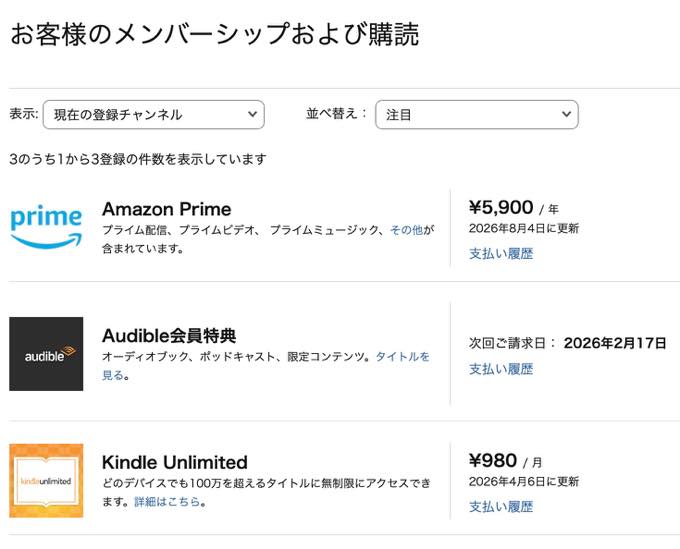Open Audible 支払い履歴 link

(x=501, y=369)
